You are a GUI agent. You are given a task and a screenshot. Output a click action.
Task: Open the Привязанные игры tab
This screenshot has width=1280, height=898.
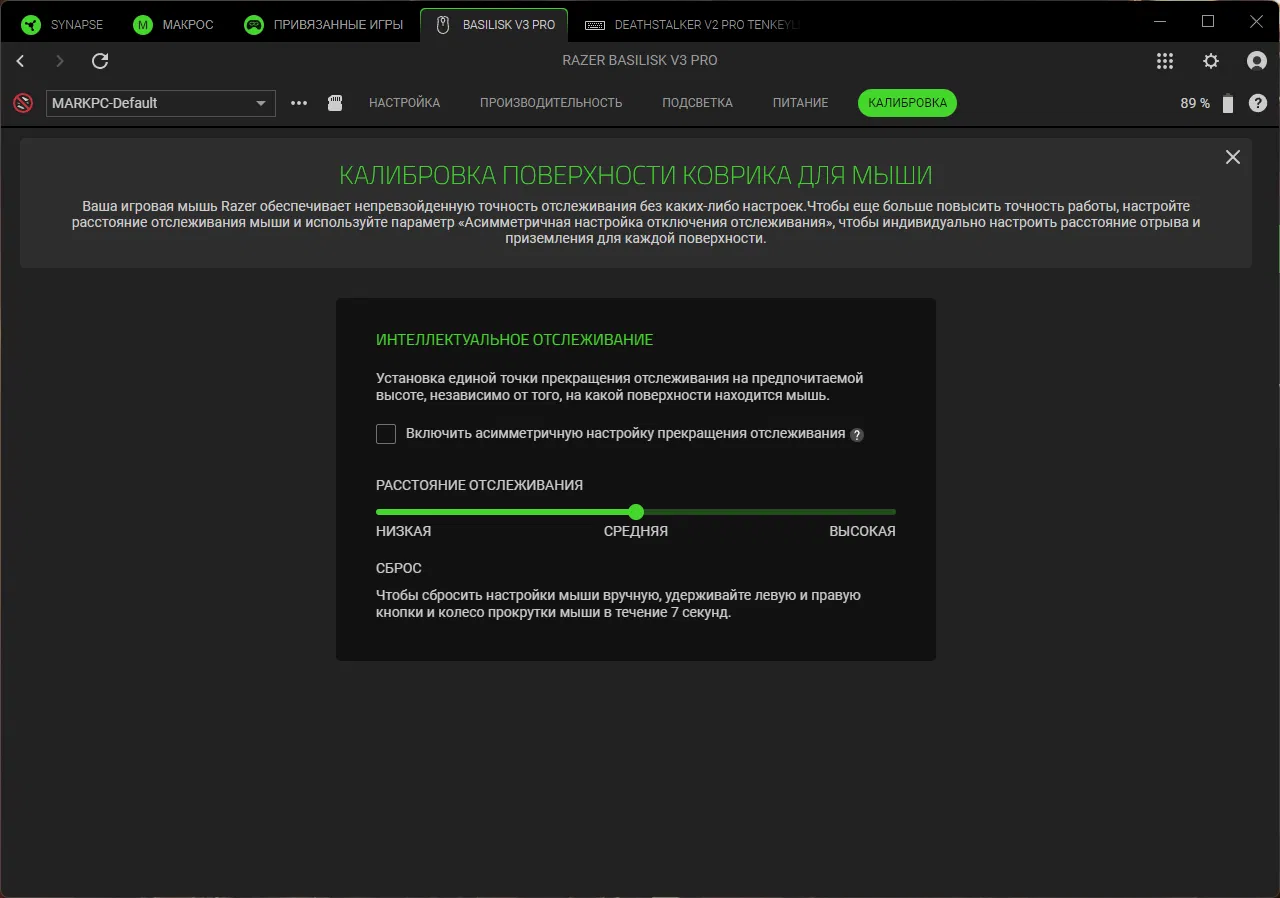click(x=325, y=24)
